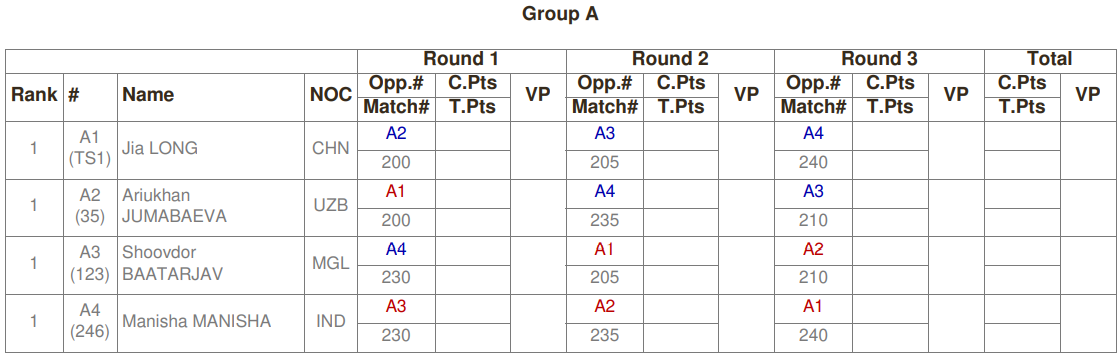Image resolution: width=1120 pixels, height=361 pixels.
Task: Click red opponent A3 in MANISHA's Round 1
Action: tap(396, 307)
